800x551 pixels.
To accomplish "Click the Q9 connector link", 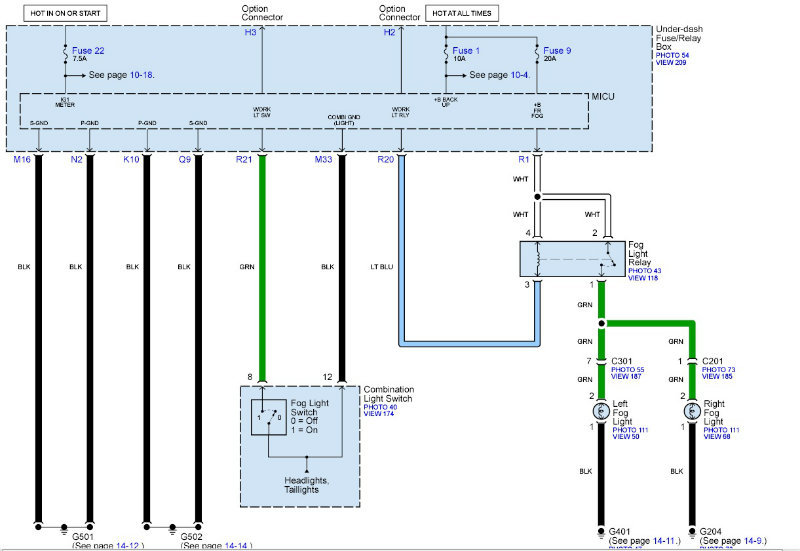I will (185, 159).
